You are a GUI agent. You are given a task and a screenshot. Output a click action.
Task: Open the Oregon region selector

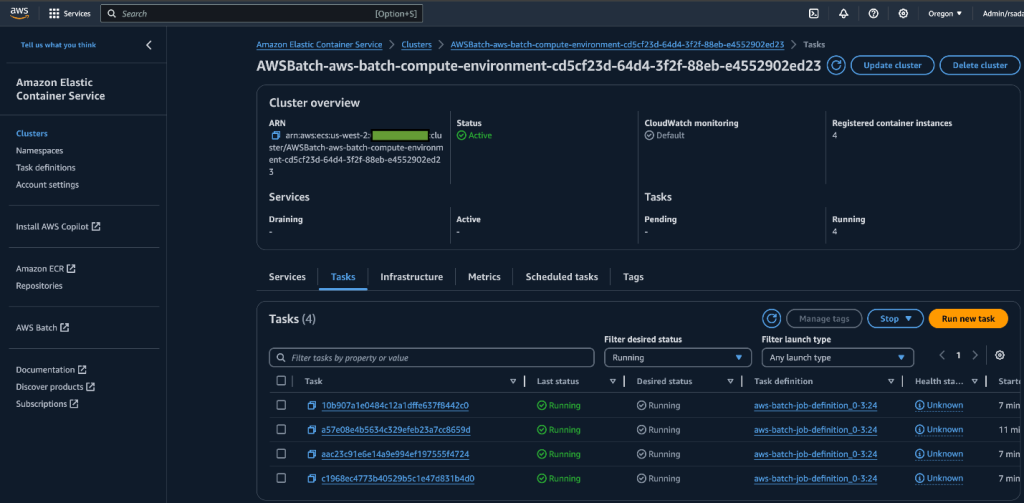point(945,13)
